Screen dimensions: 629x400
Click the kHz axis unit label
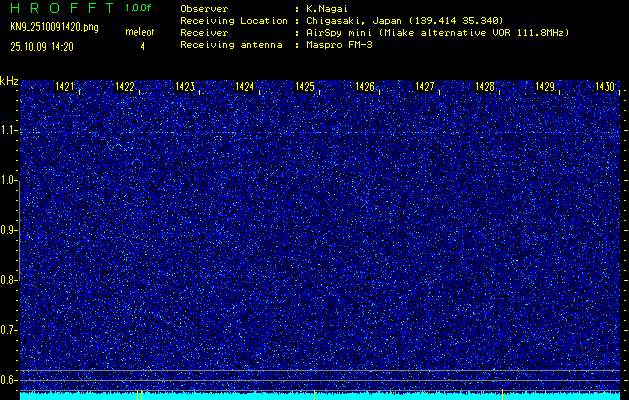[x=9, y=80]
